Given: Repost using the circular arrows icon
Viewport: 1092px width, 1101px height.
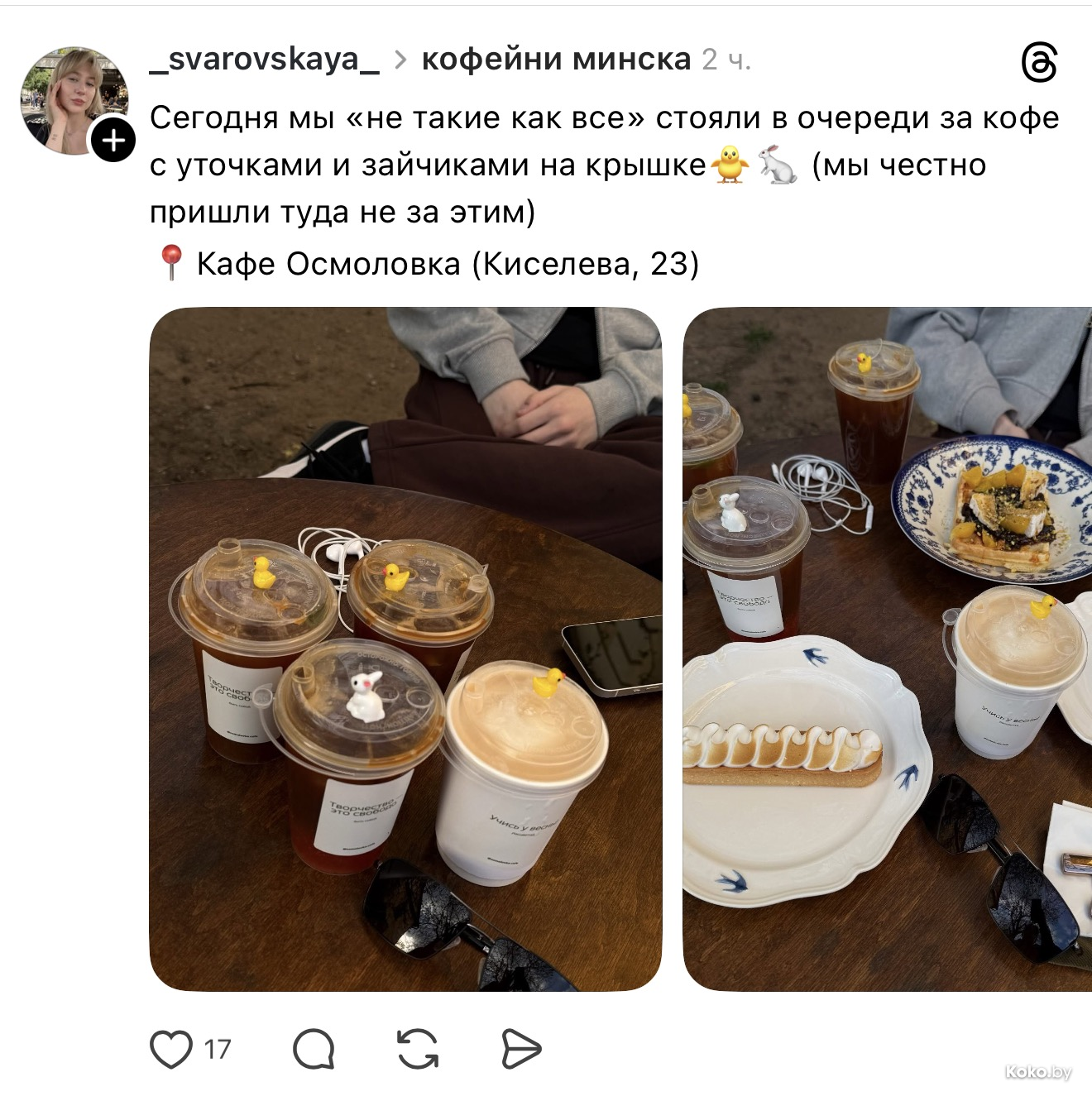Looking at the screenshot, I should [x=418, y=1049].
